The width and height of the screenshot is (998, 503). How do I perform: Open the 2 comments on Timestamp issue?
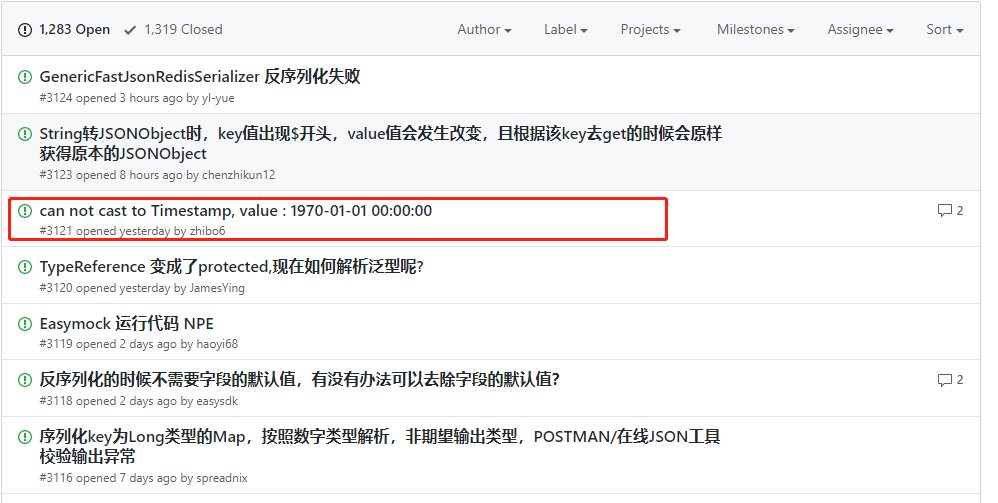950,211
